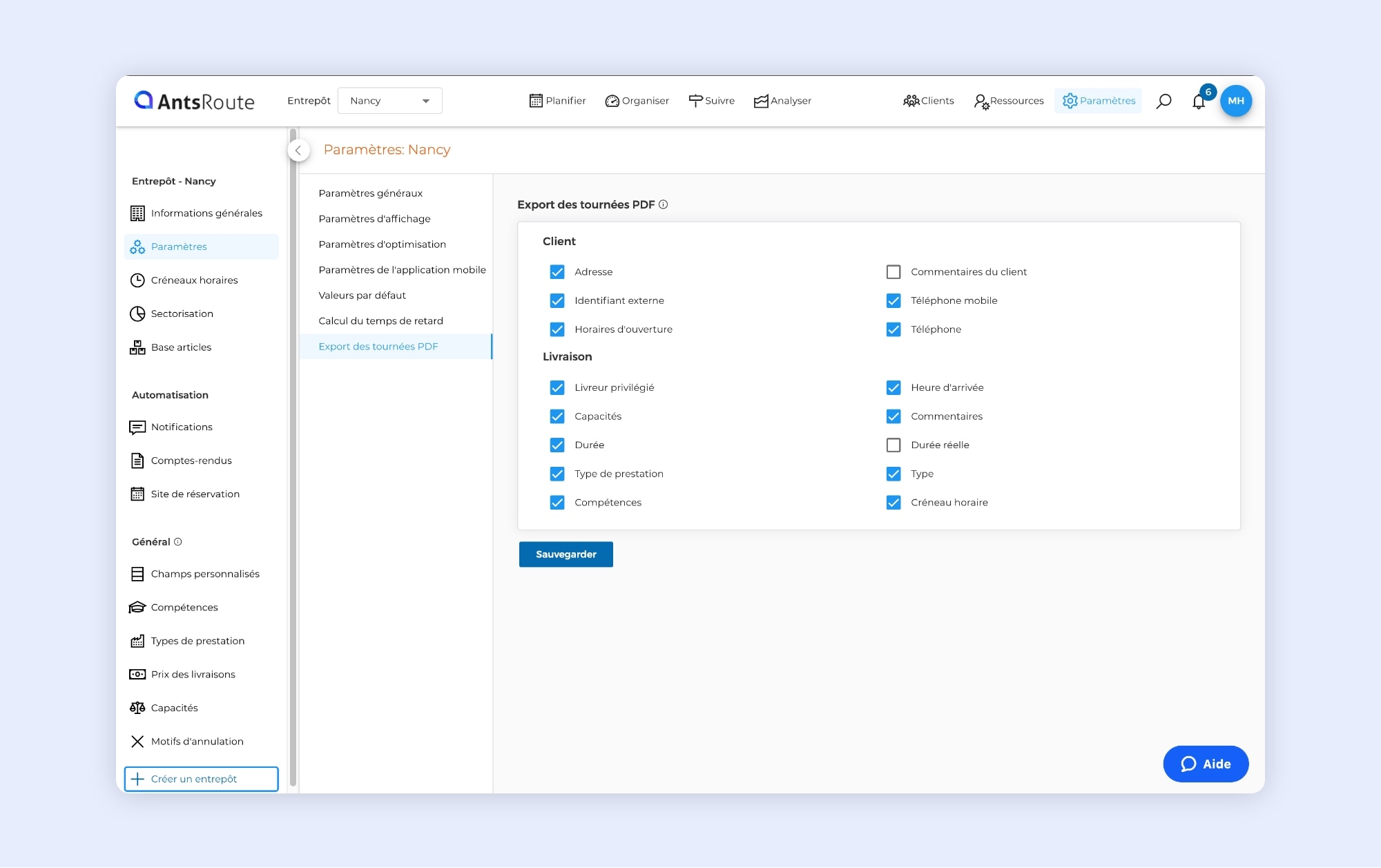Open the Aide chat bubble

point(1205,764)
